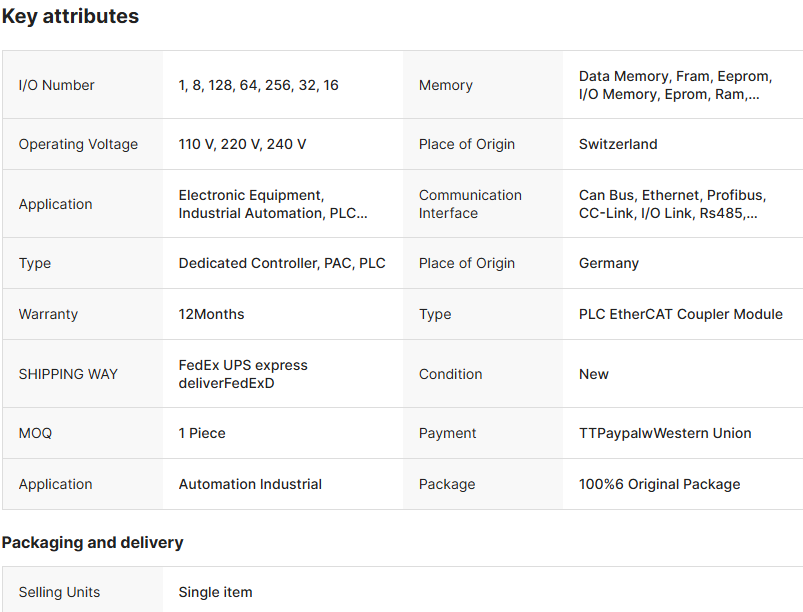Select the Communication Interface label
The image size is (803, 612).
[470, 204]
